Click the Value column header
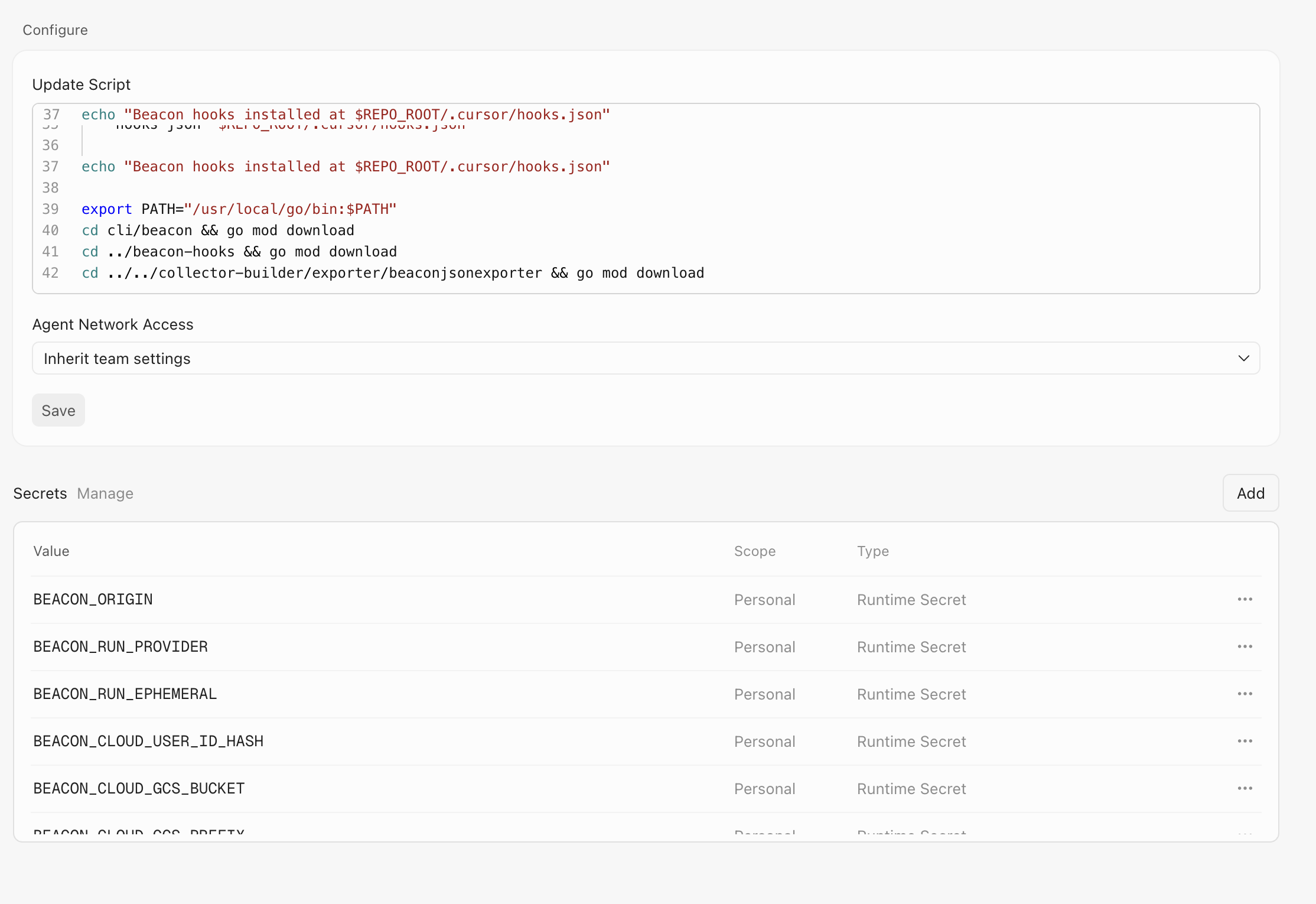Screen dimensions: 1316x904 click(x=51, y=551)
